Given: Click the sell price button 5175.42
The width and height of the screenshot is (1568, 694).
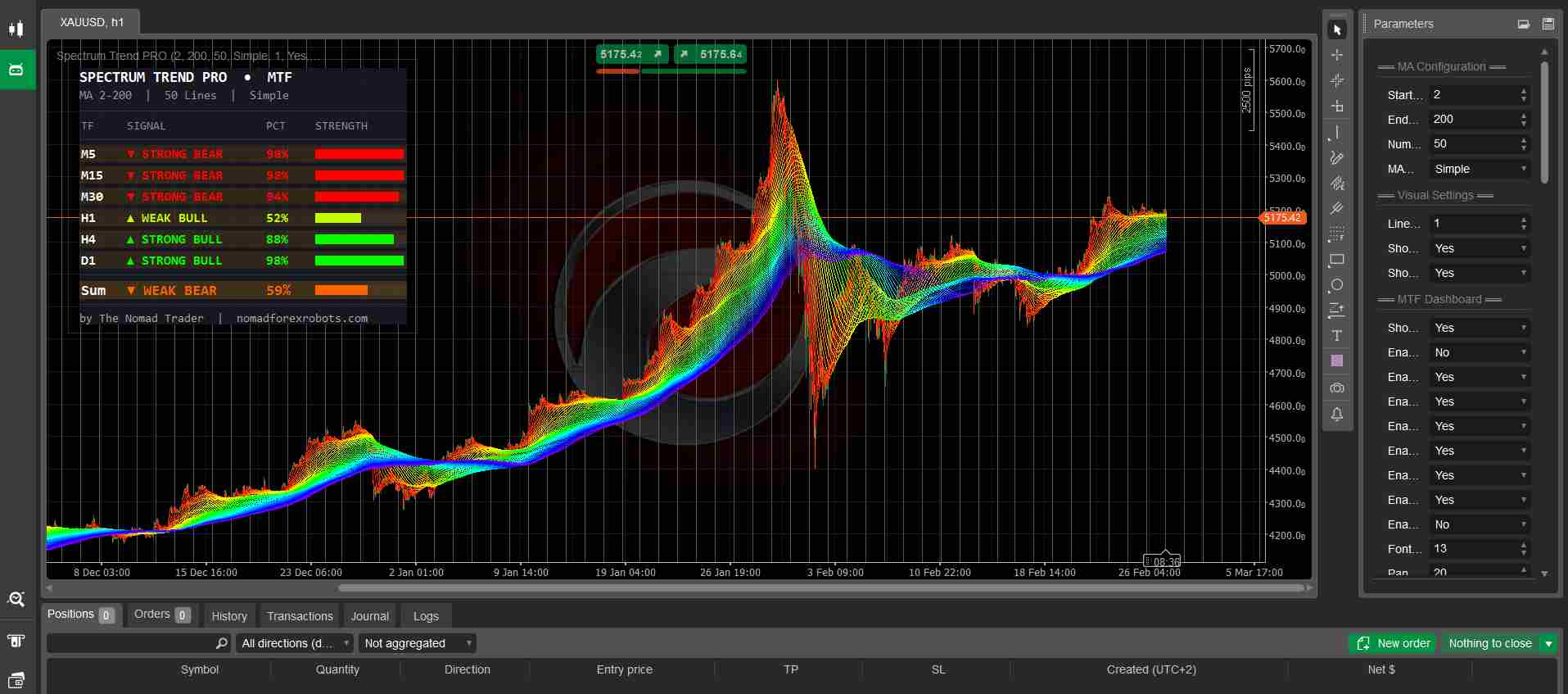Looking at the screenshot, I should tap(632, 54).
